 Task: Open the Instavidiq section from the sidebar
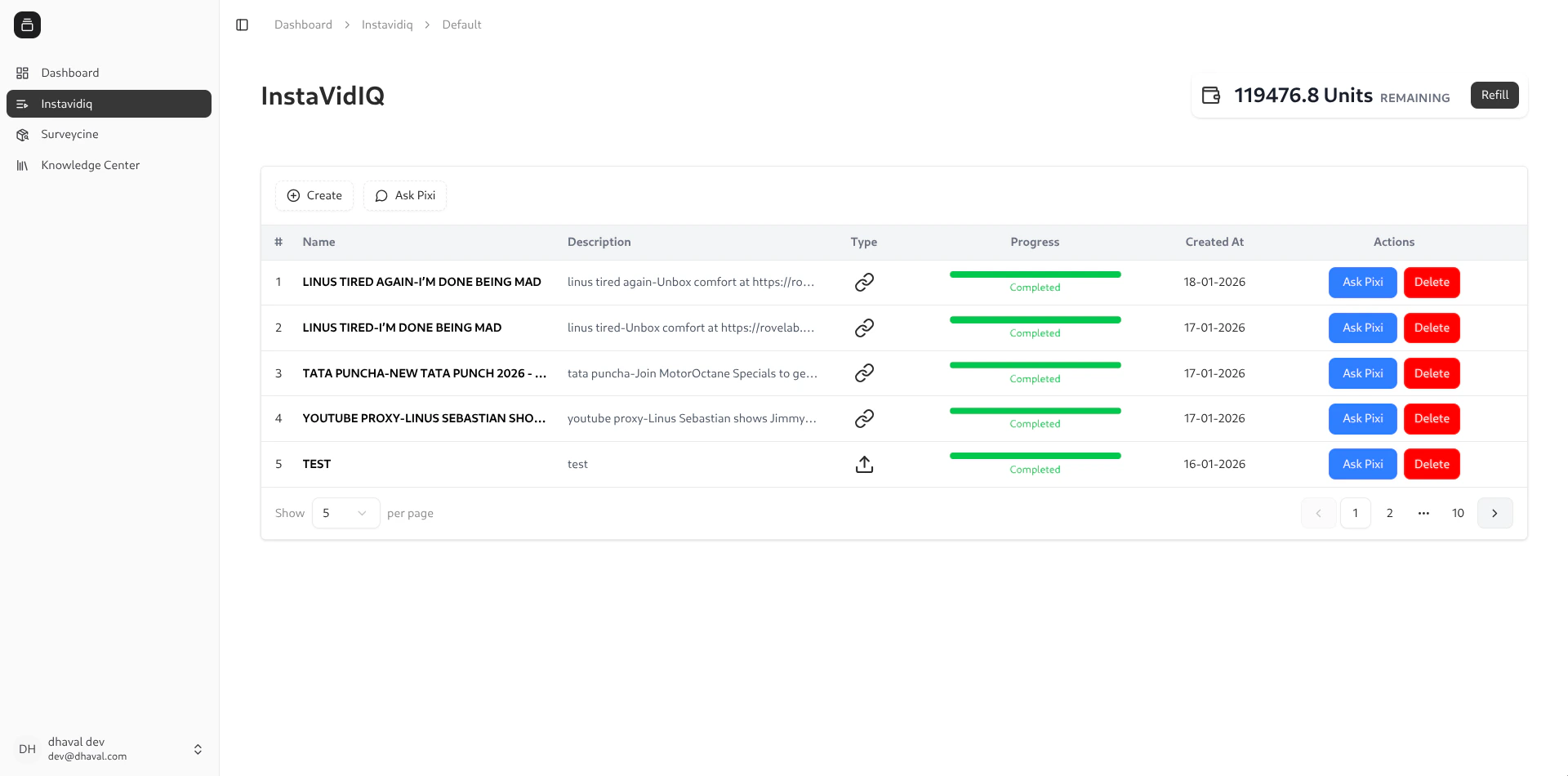coord(109,104)
